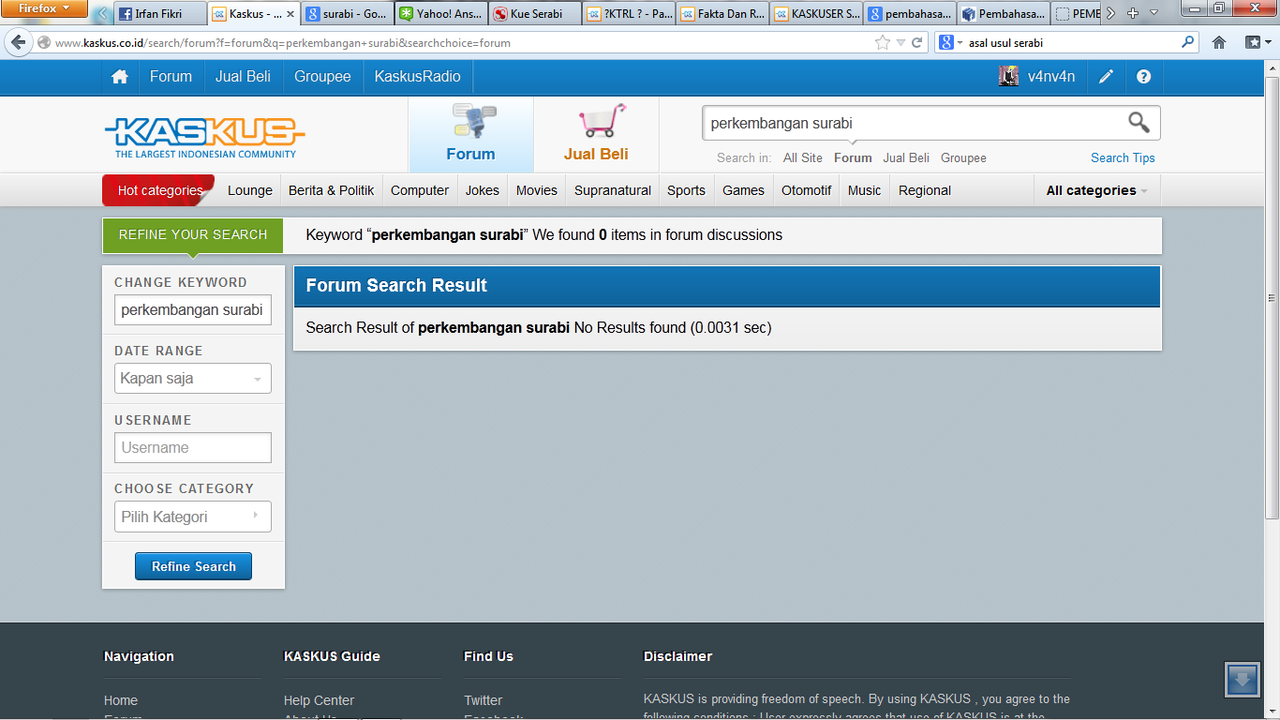The height and width of the screenshot is (720, 1280).
Task: Switch to the KASKUSER S... tab
Action: pos(817,14)
